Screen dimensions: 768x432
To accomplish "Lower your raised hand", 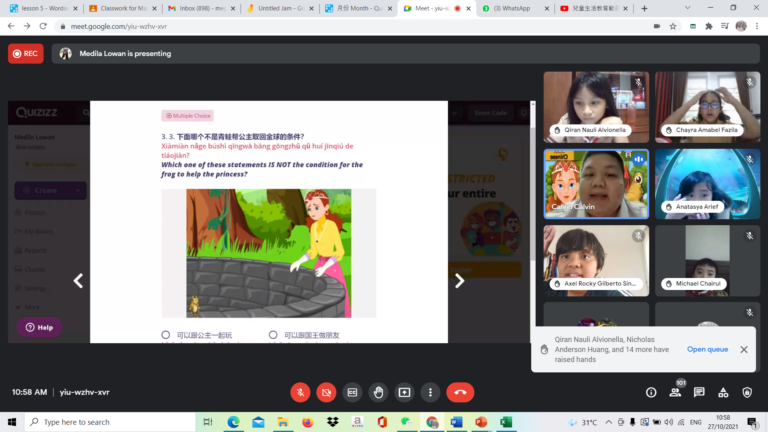I will [x=378, y=392].
